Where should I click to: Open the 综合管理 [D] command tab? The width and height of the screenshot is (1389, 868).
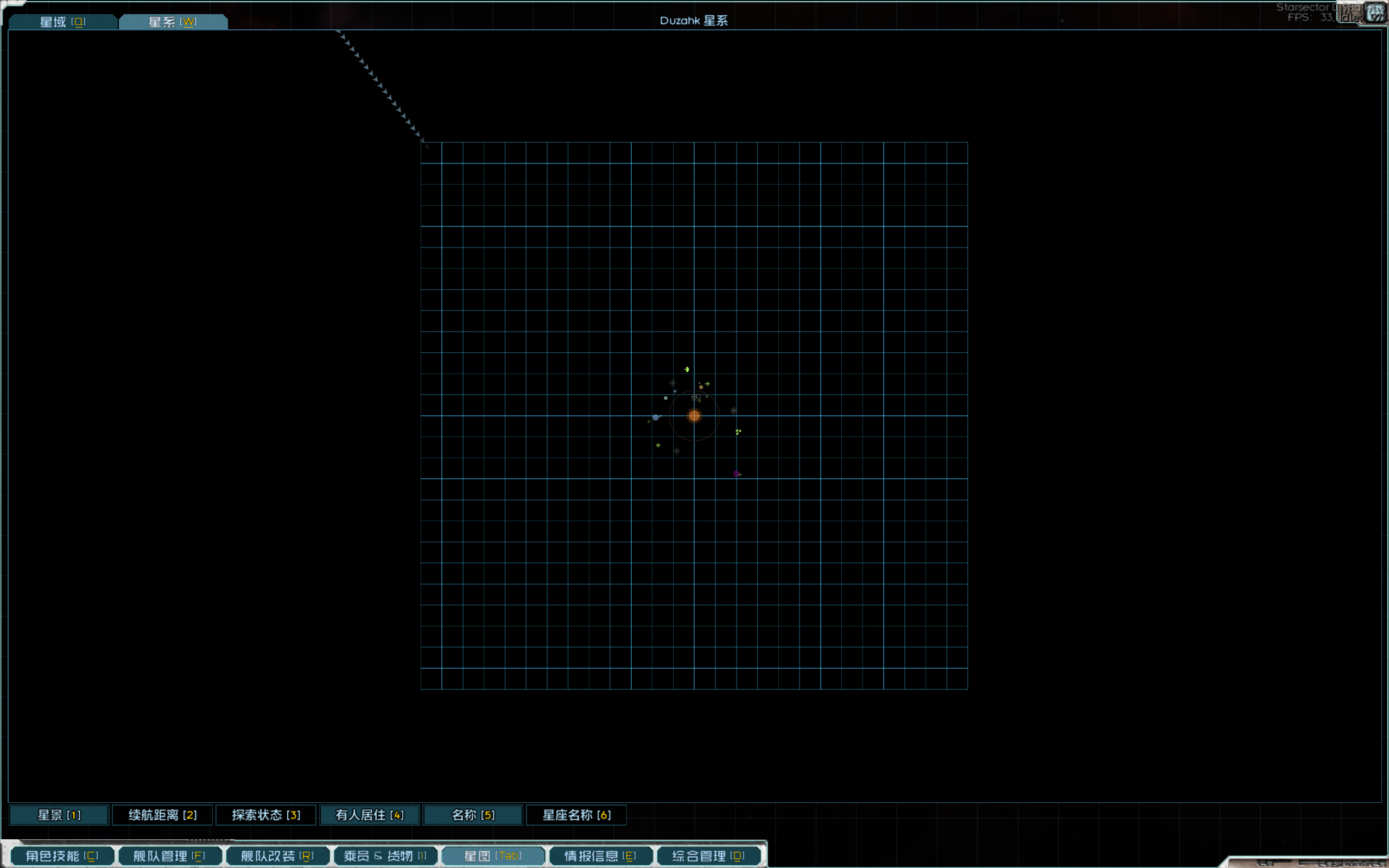[x=708, y=856]
